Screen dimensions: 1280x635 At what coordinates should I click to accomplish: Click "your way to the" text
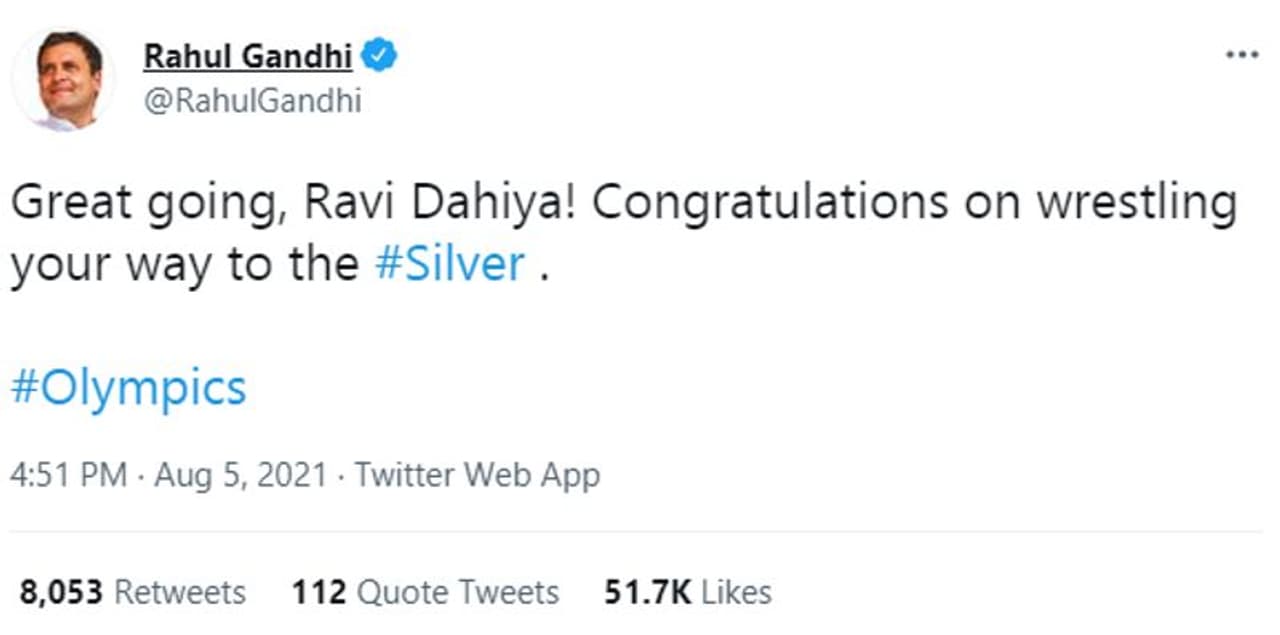184,264
